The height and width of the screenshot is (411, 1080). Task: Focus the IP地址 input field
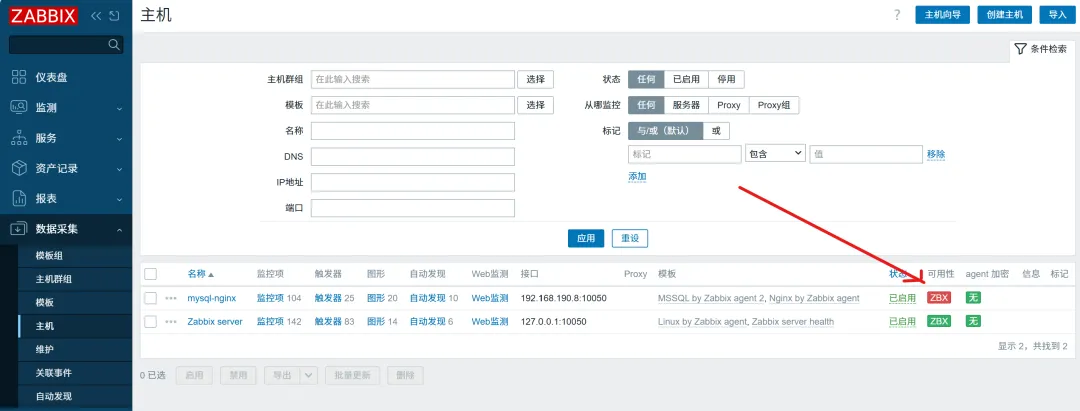click(x=413, y=182)
